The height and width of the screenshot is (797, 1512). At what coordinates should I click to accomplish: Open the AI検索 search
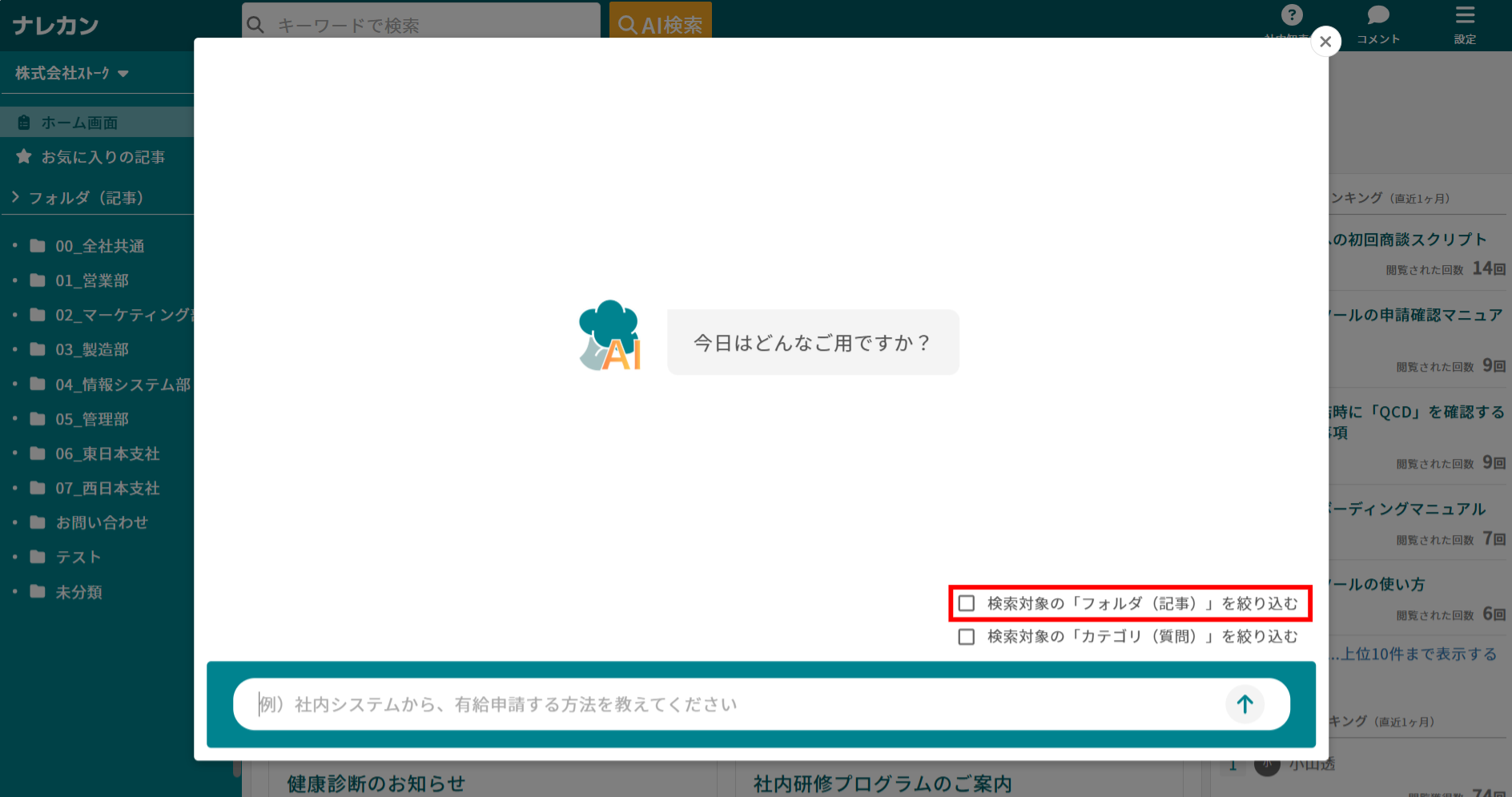point(660,22)
